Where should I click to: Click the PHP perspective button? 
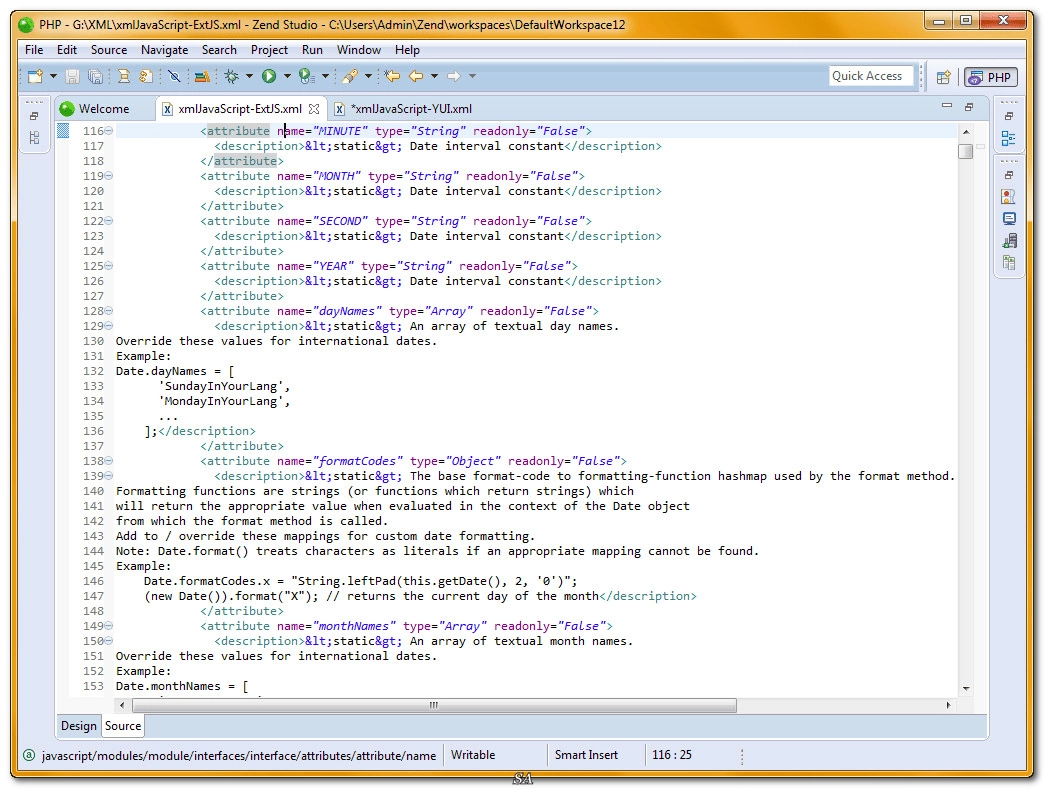point(991,77)
